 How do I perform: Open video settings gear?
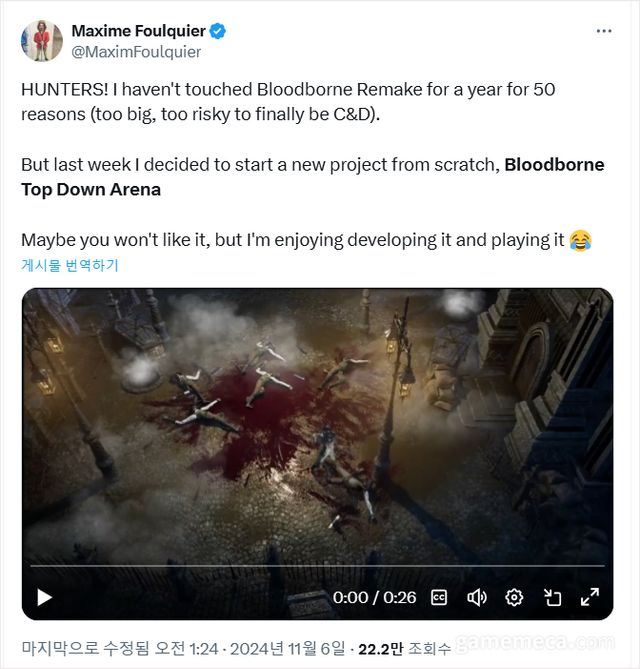(x=514, y=597)
